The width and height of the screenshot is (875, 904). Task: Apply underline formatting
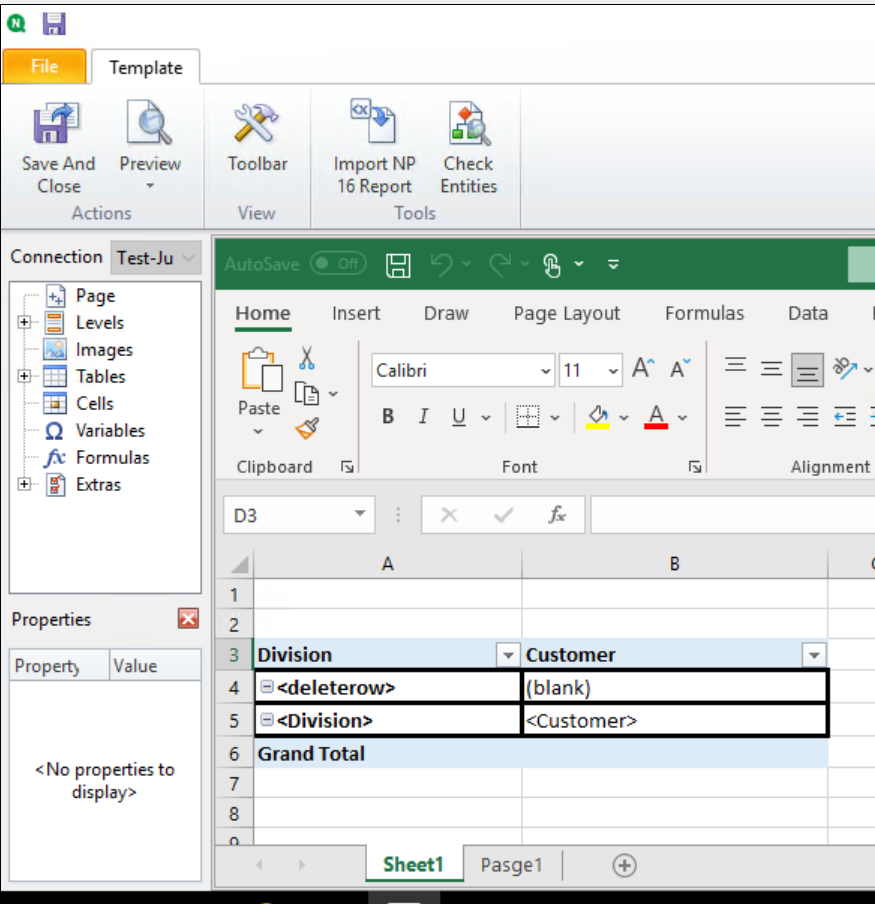458,416
